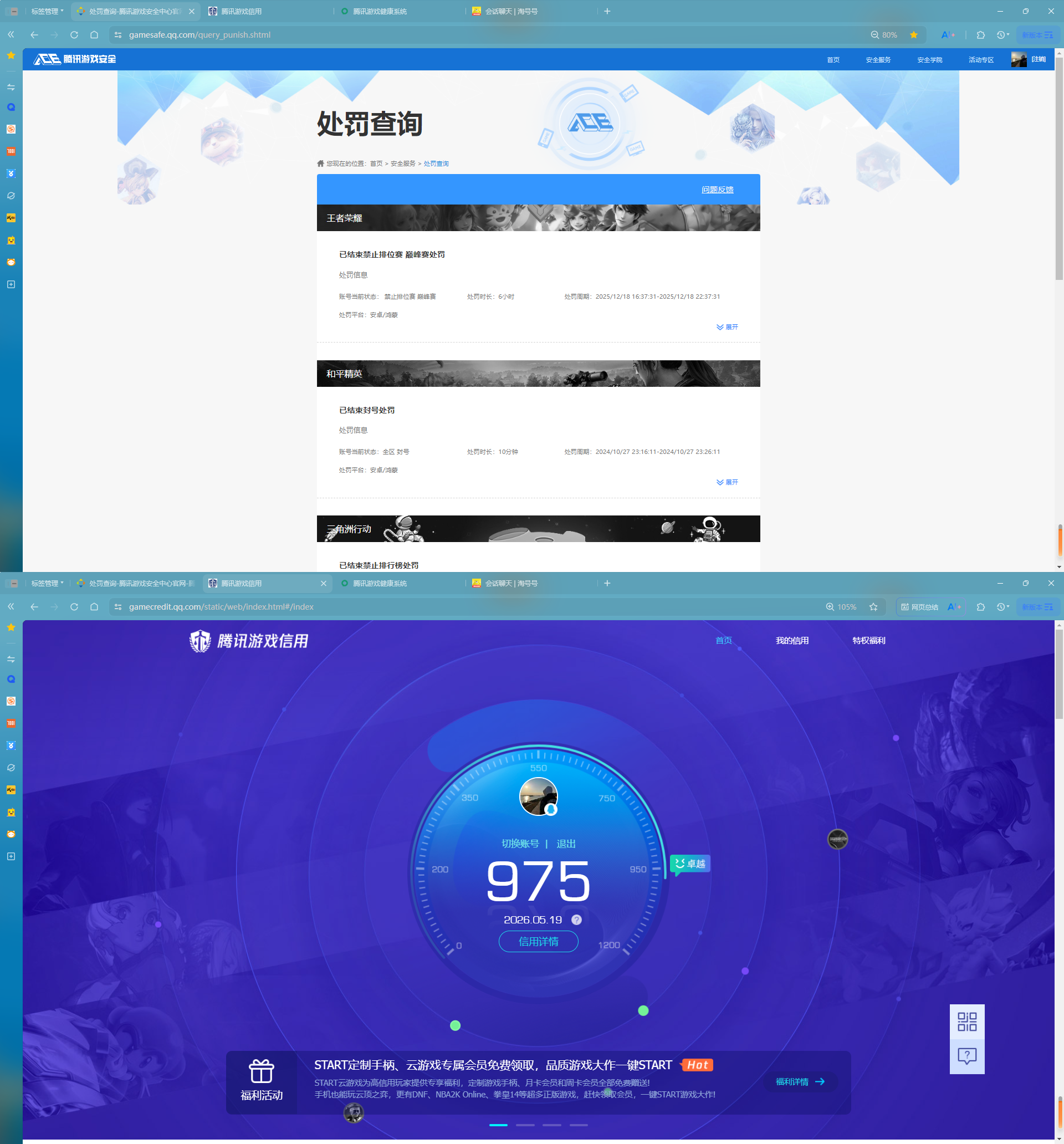Click 网页总结 AI button in bottom window
1064x1144 pixels.
[x=919, y=606]
